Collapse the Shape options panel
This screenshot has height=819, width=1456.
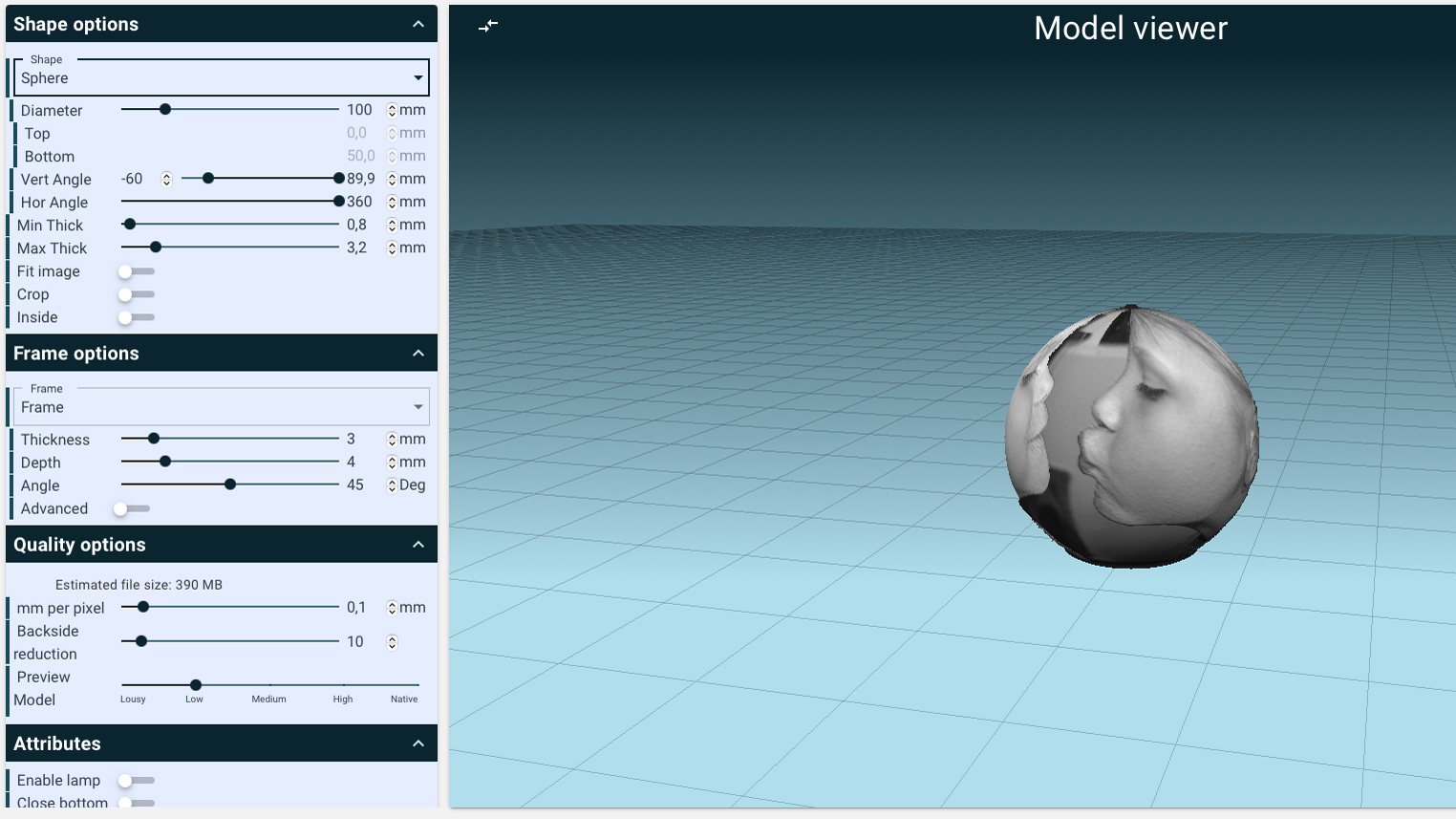418,25
